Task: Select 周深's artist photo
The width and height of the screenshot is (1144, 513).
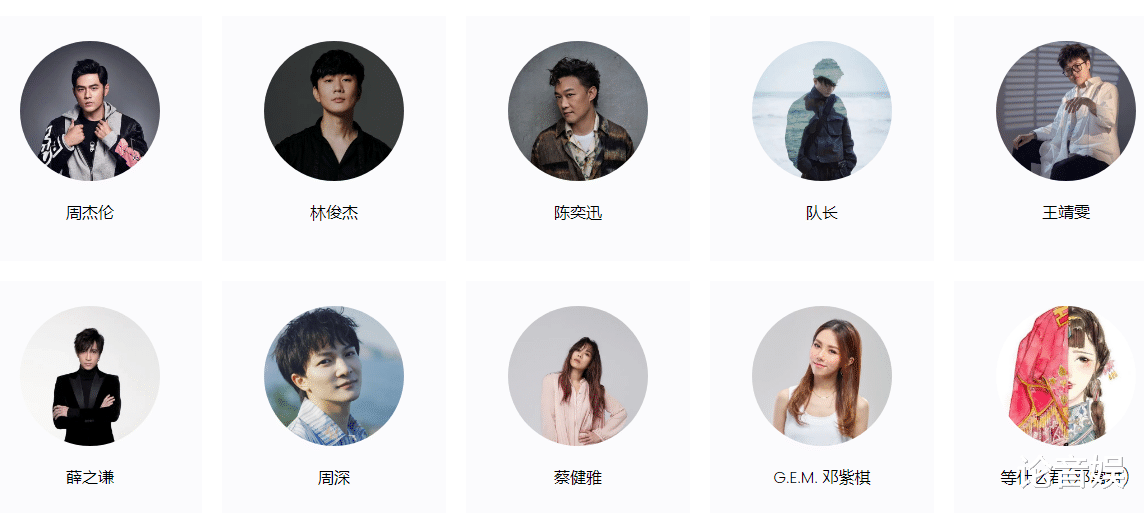Action: point(334,376)
